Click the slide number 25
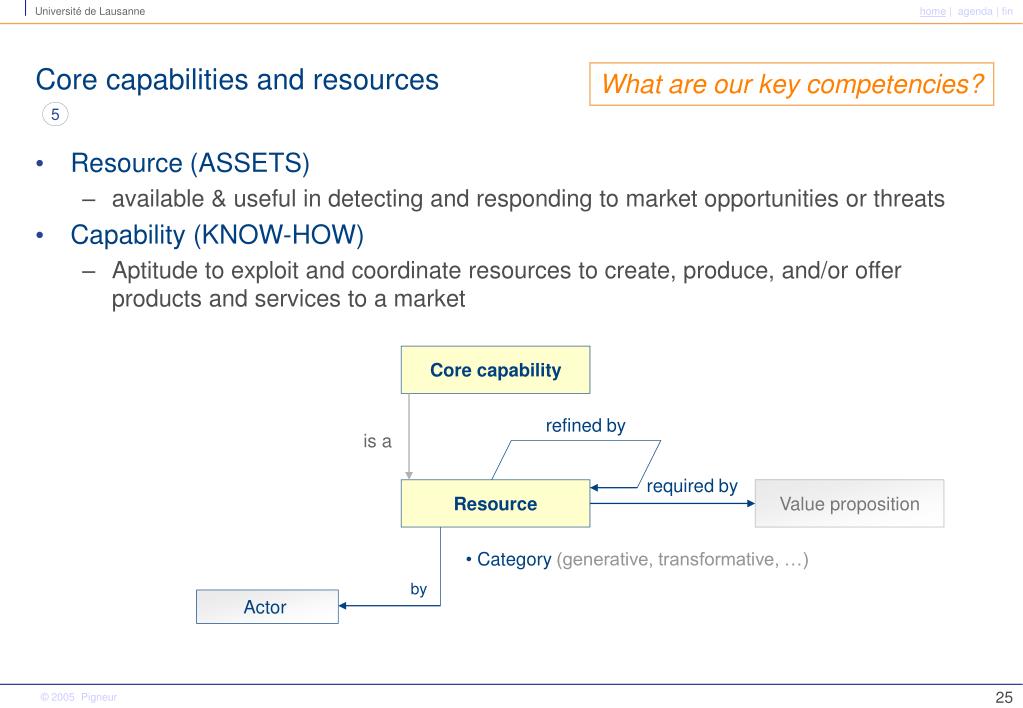The image size is (1023, 708). pos(1004,697)
